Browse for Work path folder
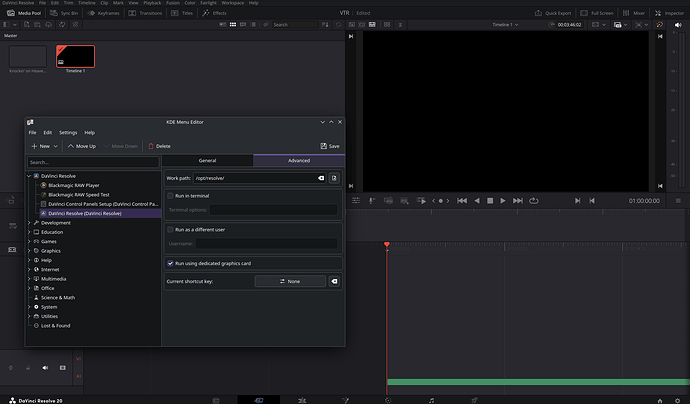The image size is (690, 404). pos(334,178)
